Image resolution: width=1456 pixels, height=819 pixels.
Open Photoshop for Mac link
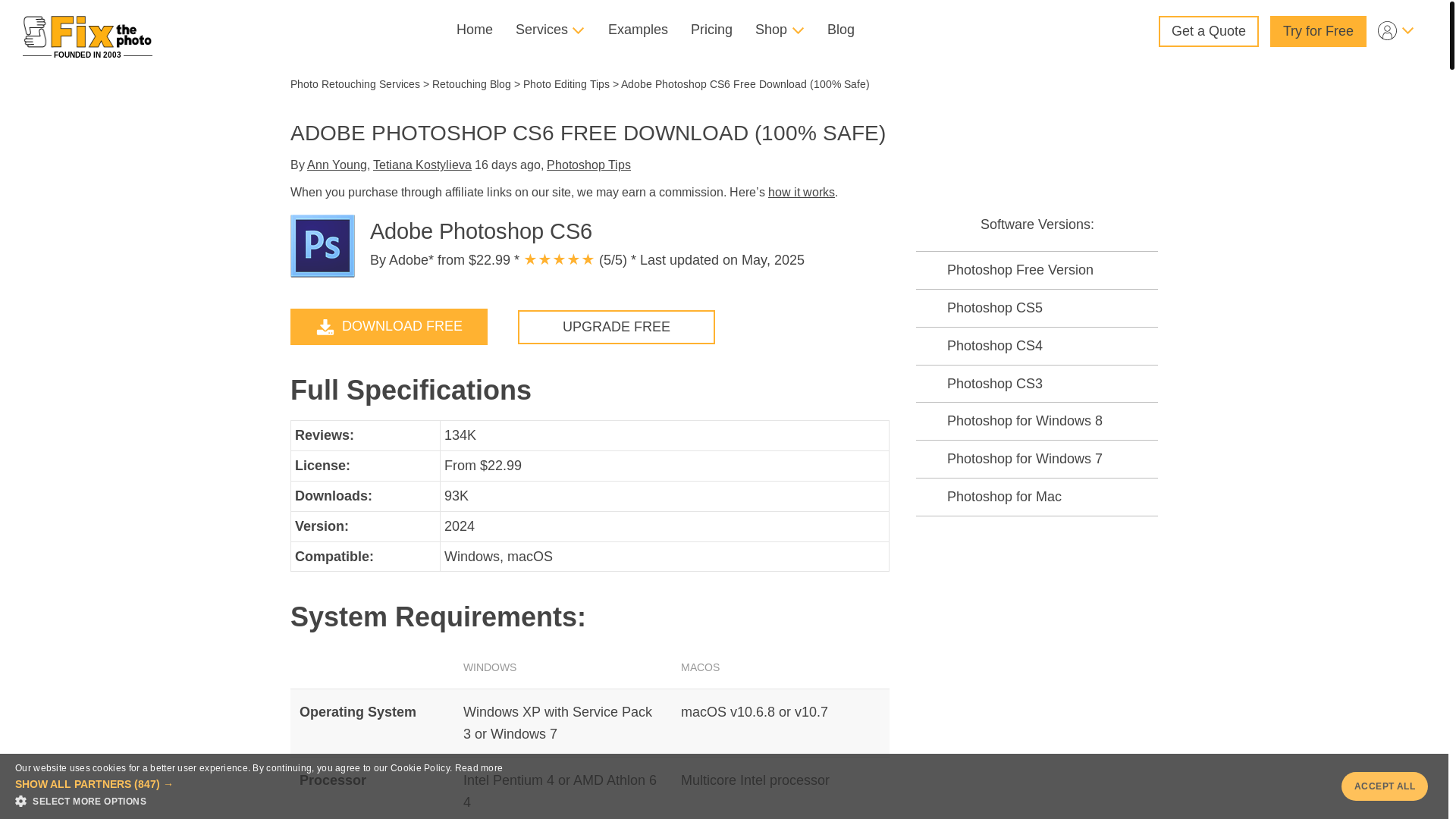point(1004,497)
